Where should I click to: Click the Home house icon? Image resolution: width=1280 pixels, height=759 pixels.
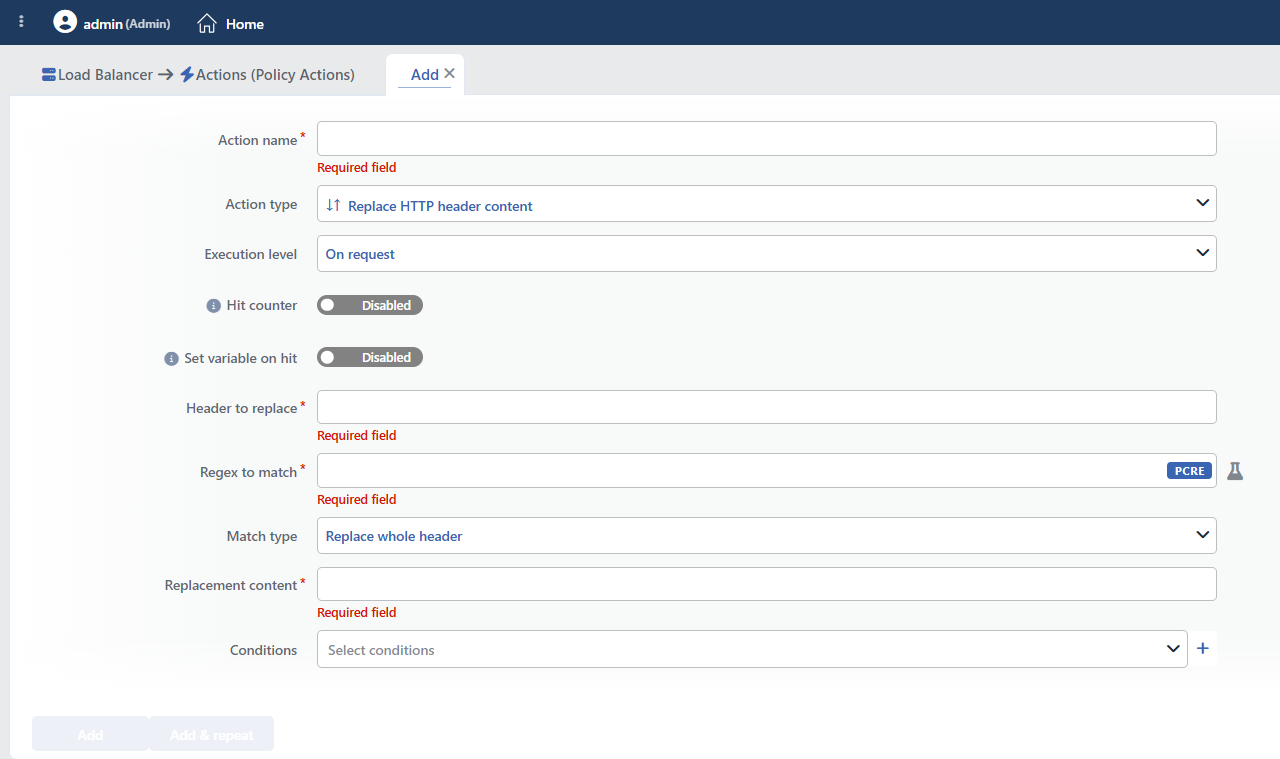coord(207,23)
